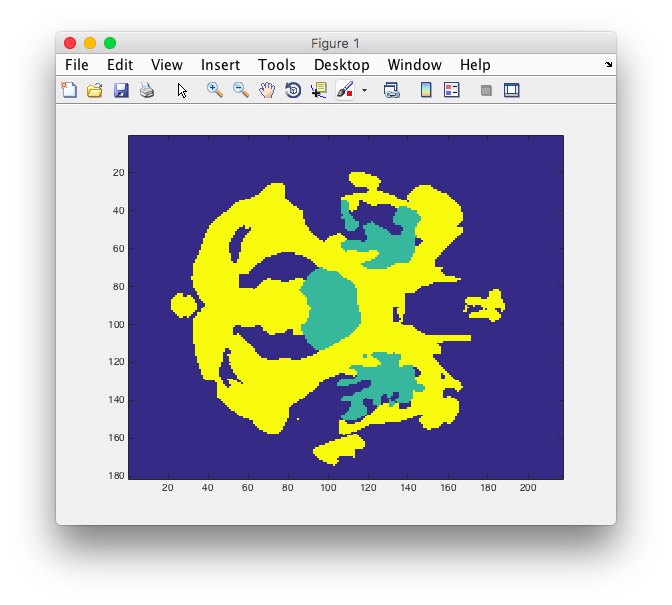Click the large central teal region in plot

(332, 308)
